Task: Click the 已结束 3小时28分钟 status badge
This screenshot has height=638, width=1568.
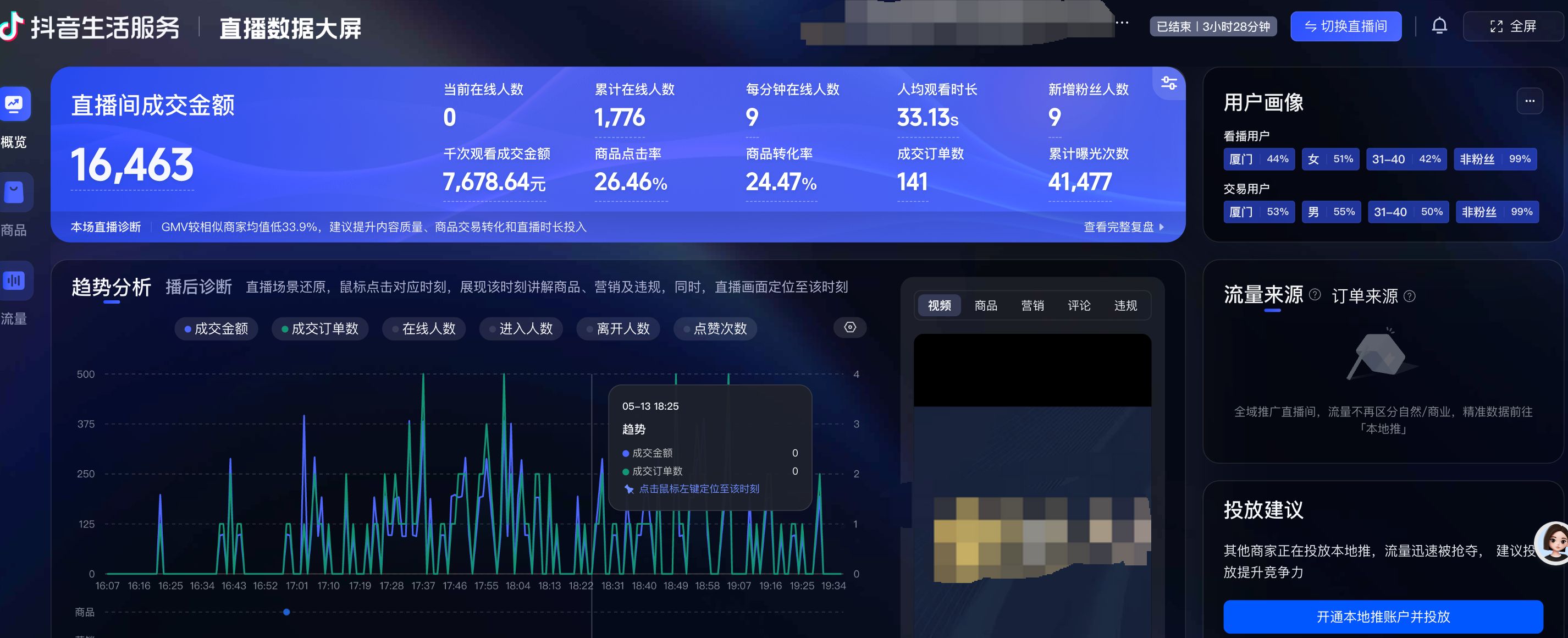Action: 1212,26
